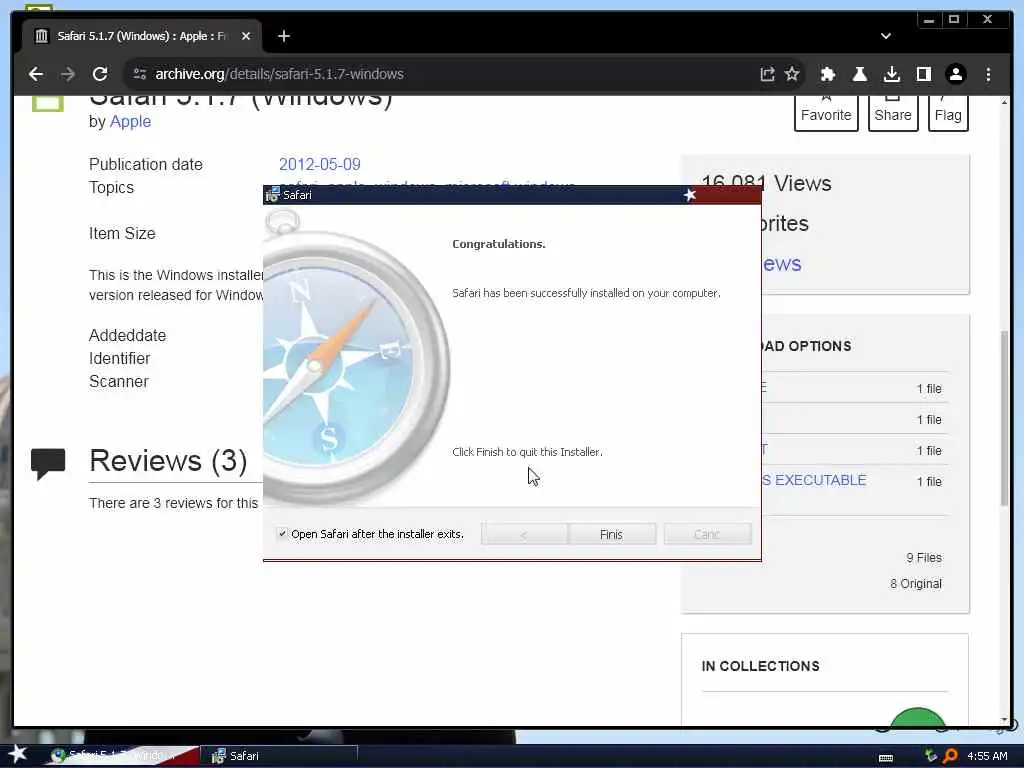Open the profile avatar menu
The height and width of the screenshot is (768, 1024).
point(955,74)
